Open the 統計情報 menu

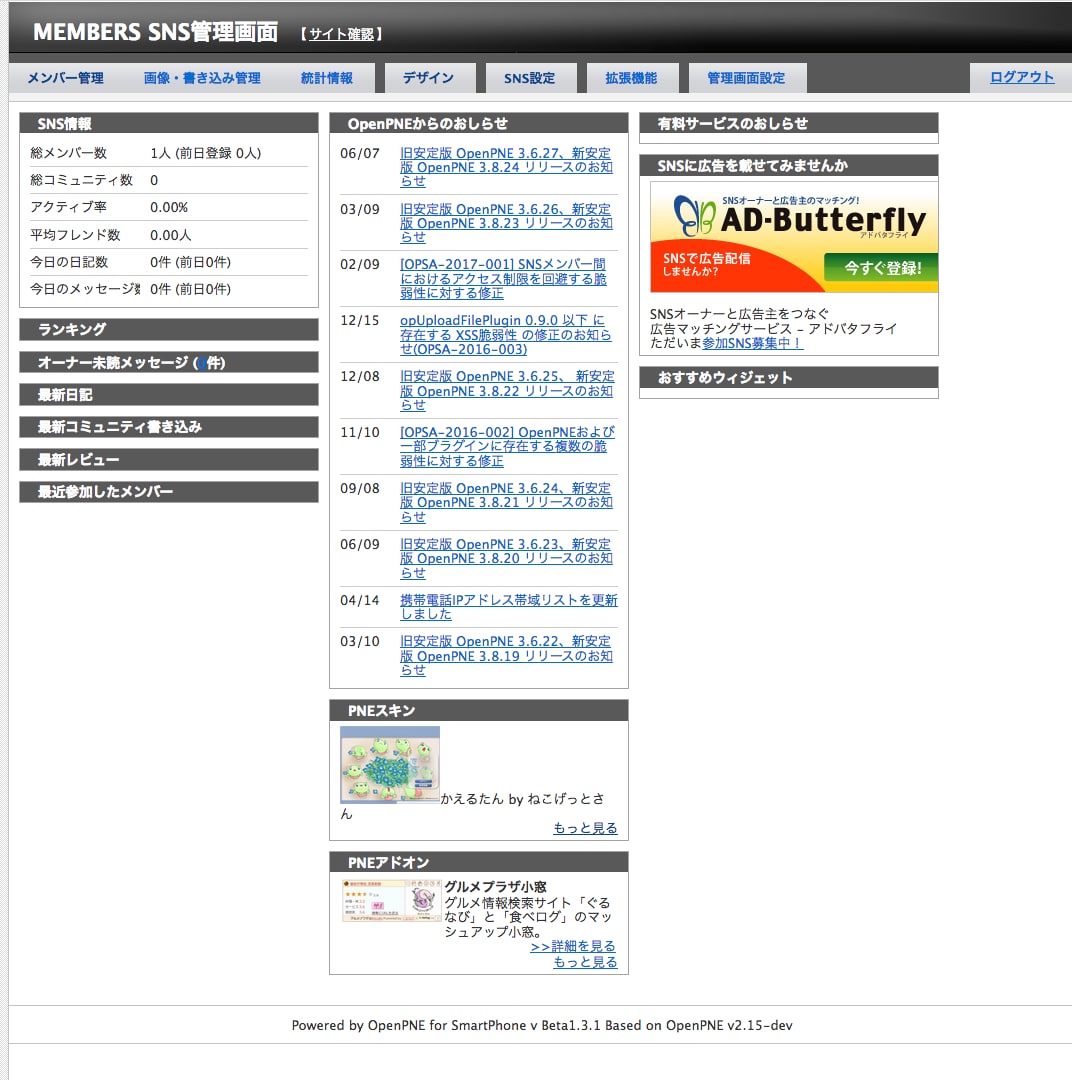(x=327, y=78)
